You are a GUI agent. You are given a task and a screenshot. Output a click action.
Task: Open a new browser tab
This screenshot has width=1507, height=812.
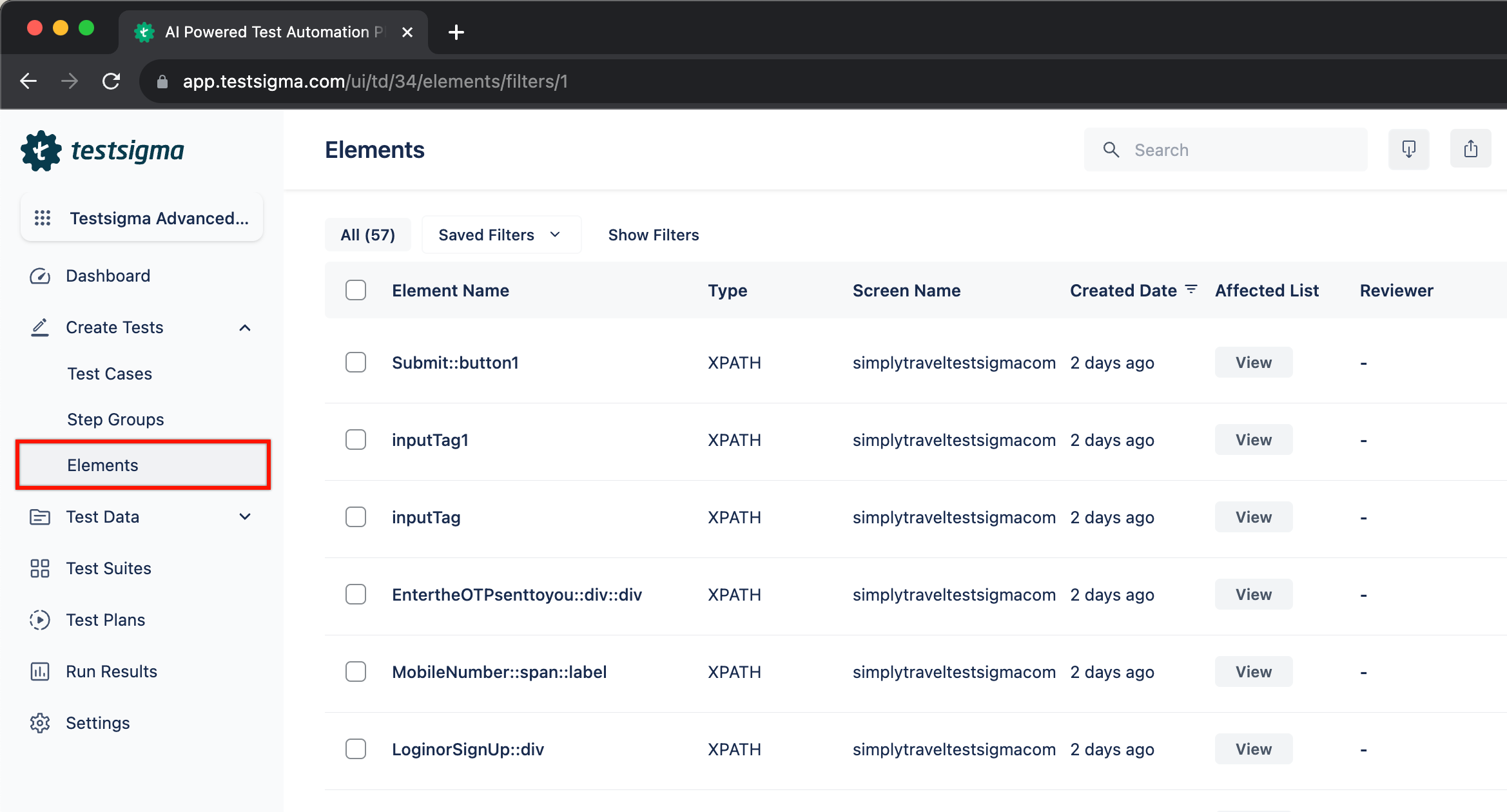tap(456, 32)
